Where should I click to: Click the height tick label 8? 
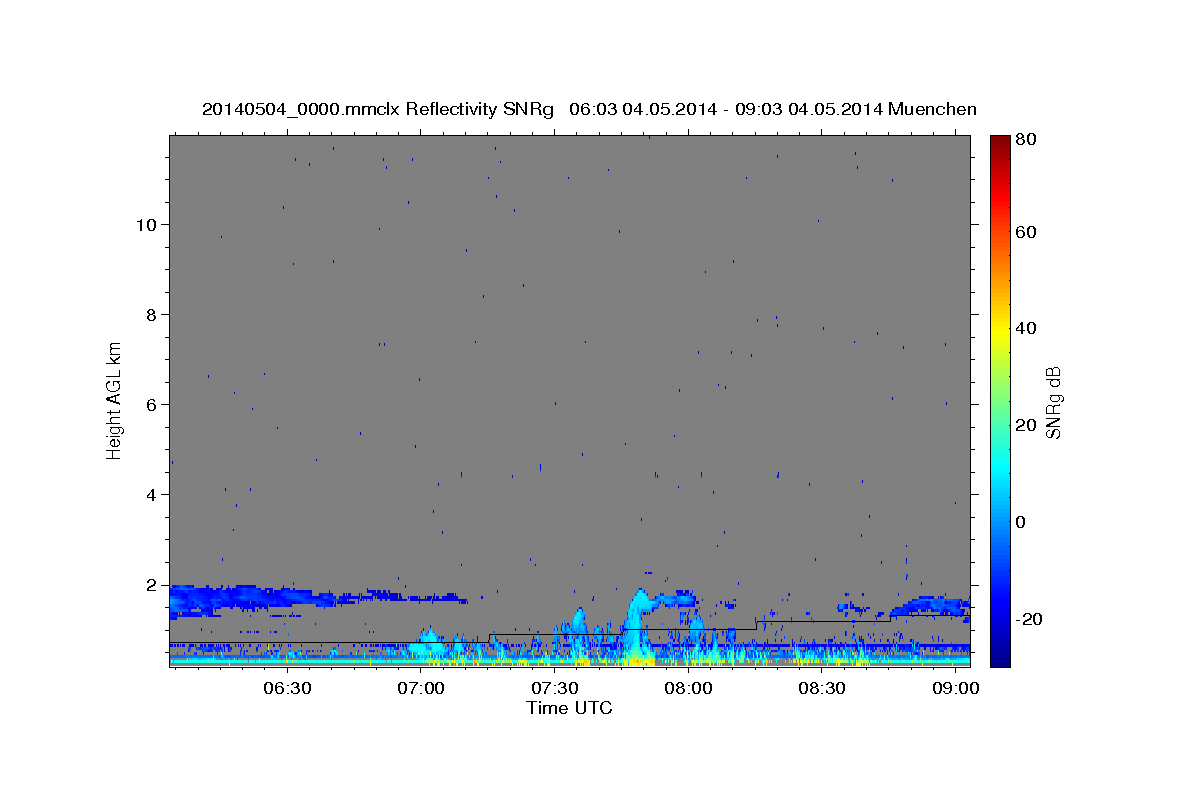pyautogui.click(x=151, y=314)
